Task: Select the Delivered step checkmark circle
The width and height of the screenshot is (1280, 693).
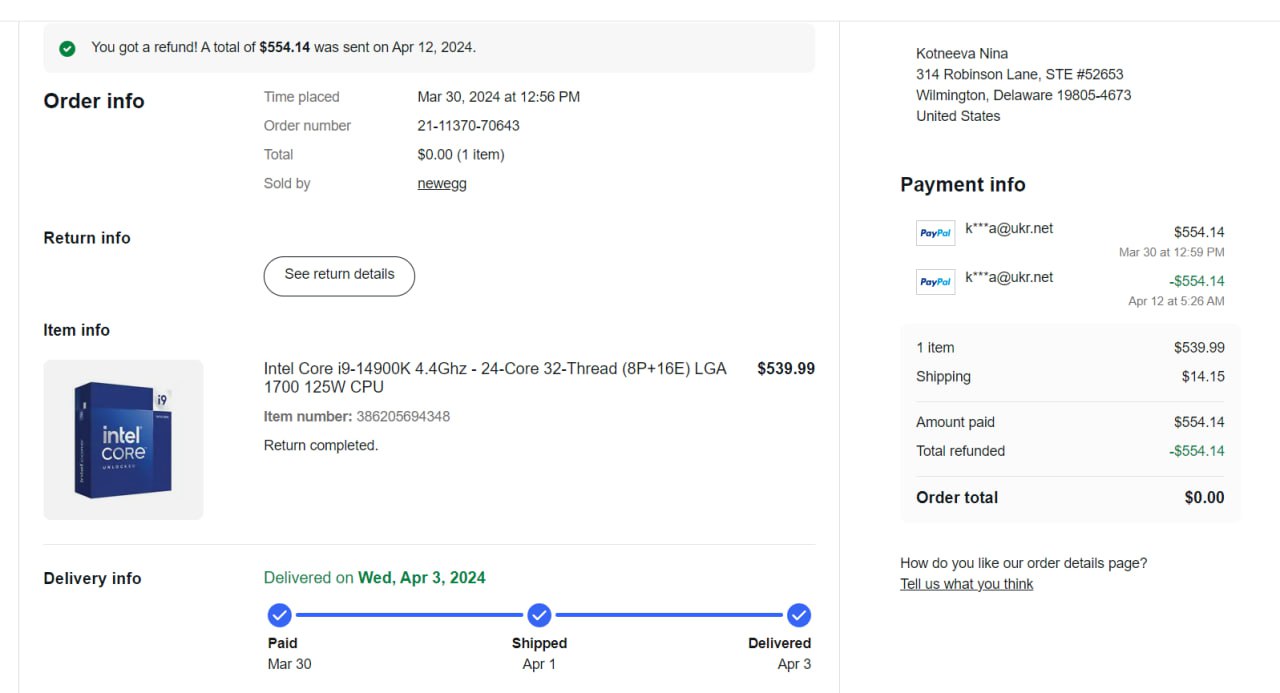Action: [798, 615]
